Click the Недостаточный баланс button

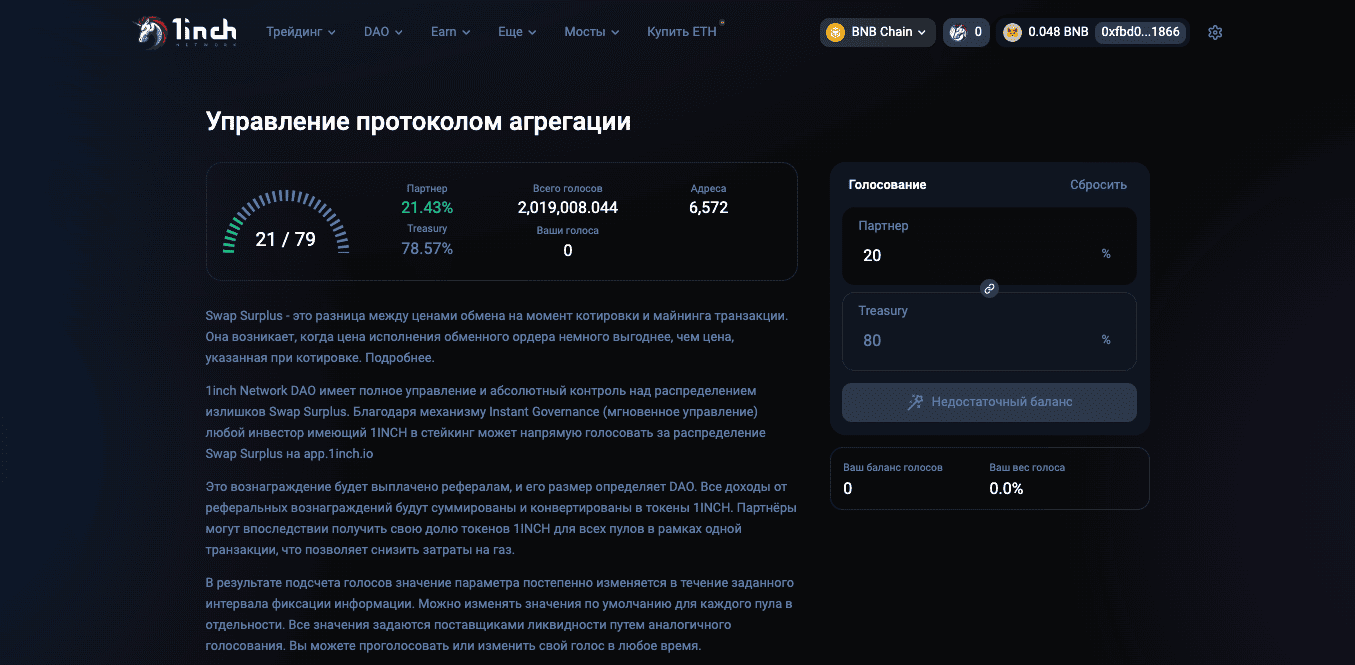pyautogui.click(x=989, y=402)
